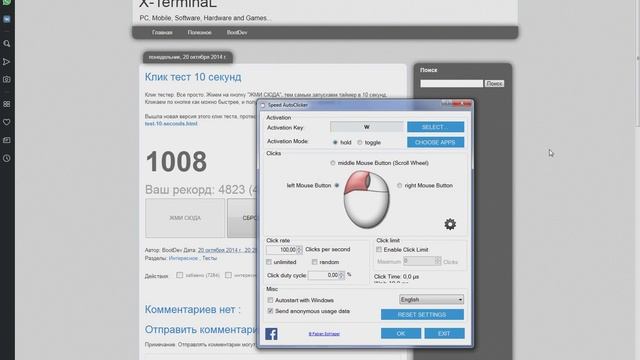Click the X-TerminaL site title
640x360 pixels.
click(x=178, y=4)
